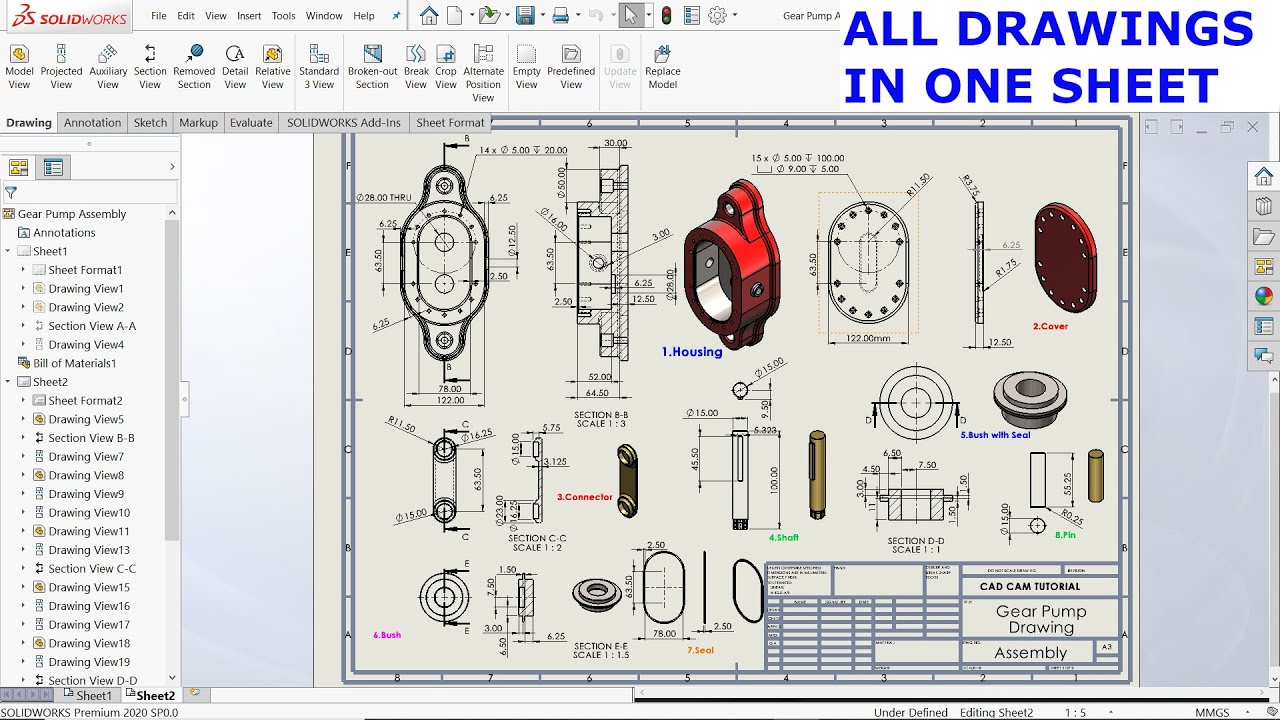Click the MMGS unit system status
The width and height of the screenshot is (1280, 720).
[1212, 713]
